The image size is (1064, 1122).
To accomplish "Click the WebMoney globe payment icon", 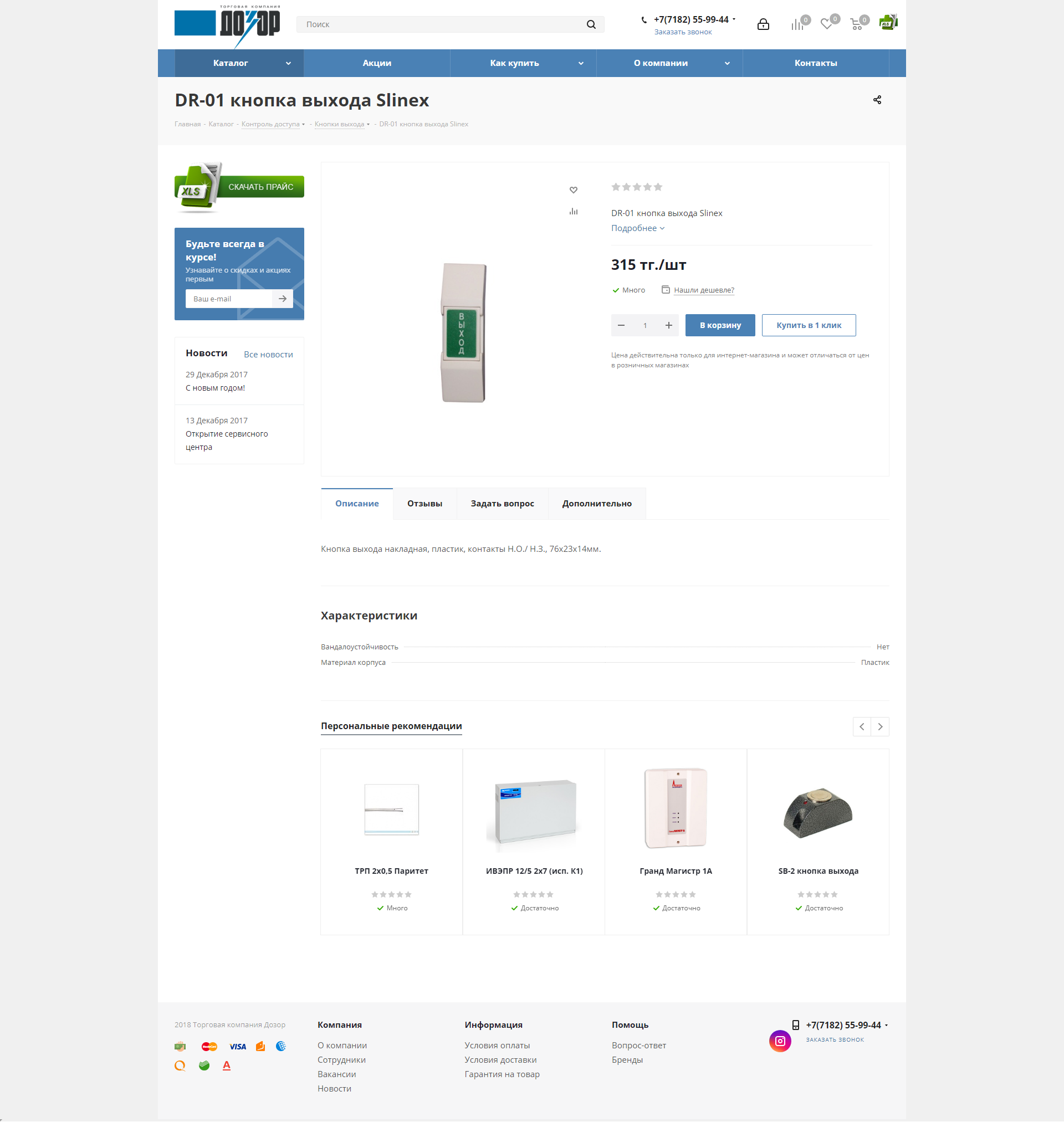I will 281,1047.
